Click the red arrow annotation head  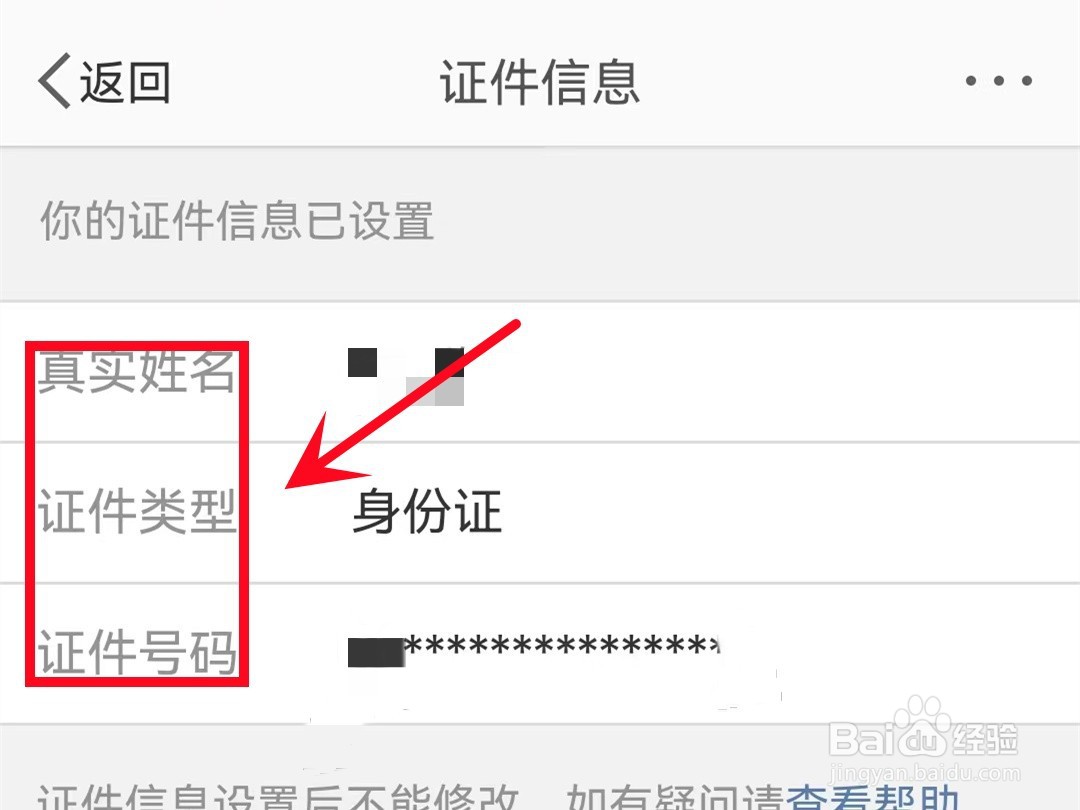click(x=324, y=455)
